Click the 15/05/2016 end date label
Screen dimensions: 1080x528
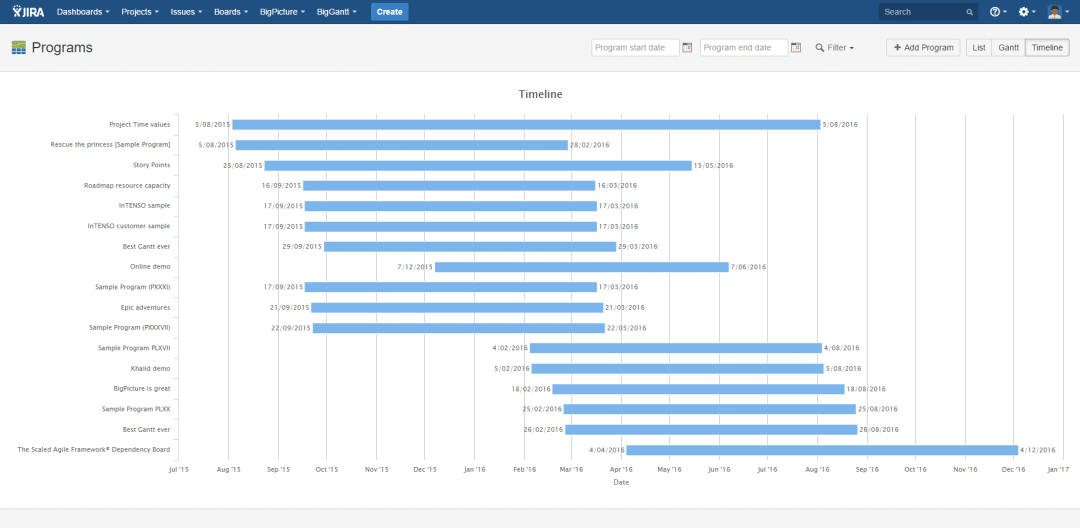[x=714, y=166]
